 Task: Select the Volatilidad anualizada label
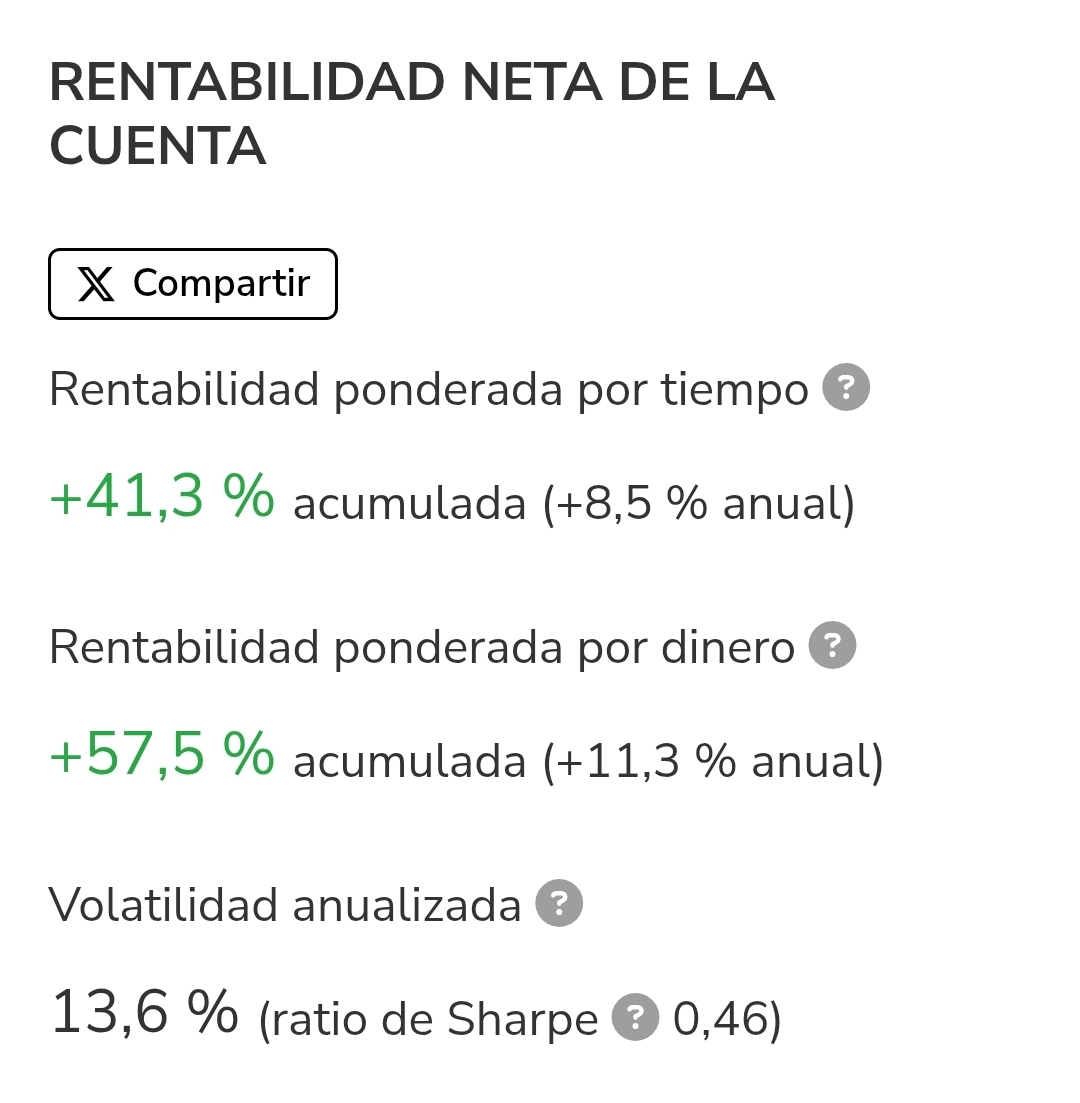[285, 905]
